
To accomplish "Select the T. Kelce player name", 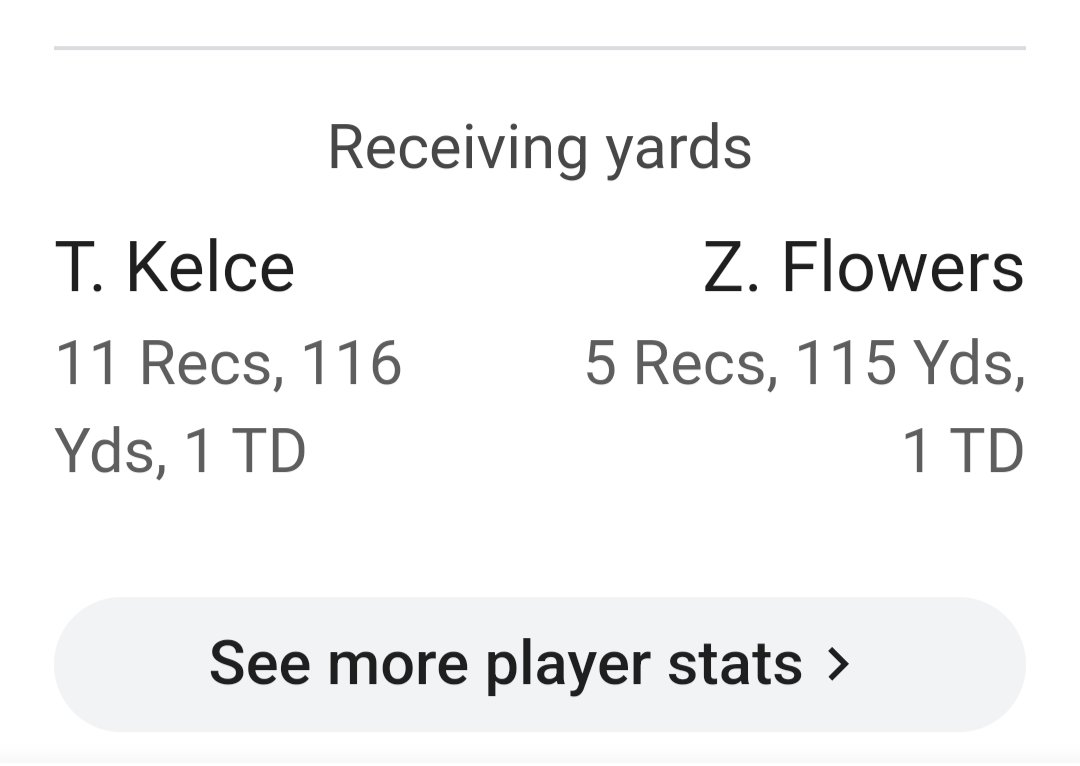I will 175,267.
